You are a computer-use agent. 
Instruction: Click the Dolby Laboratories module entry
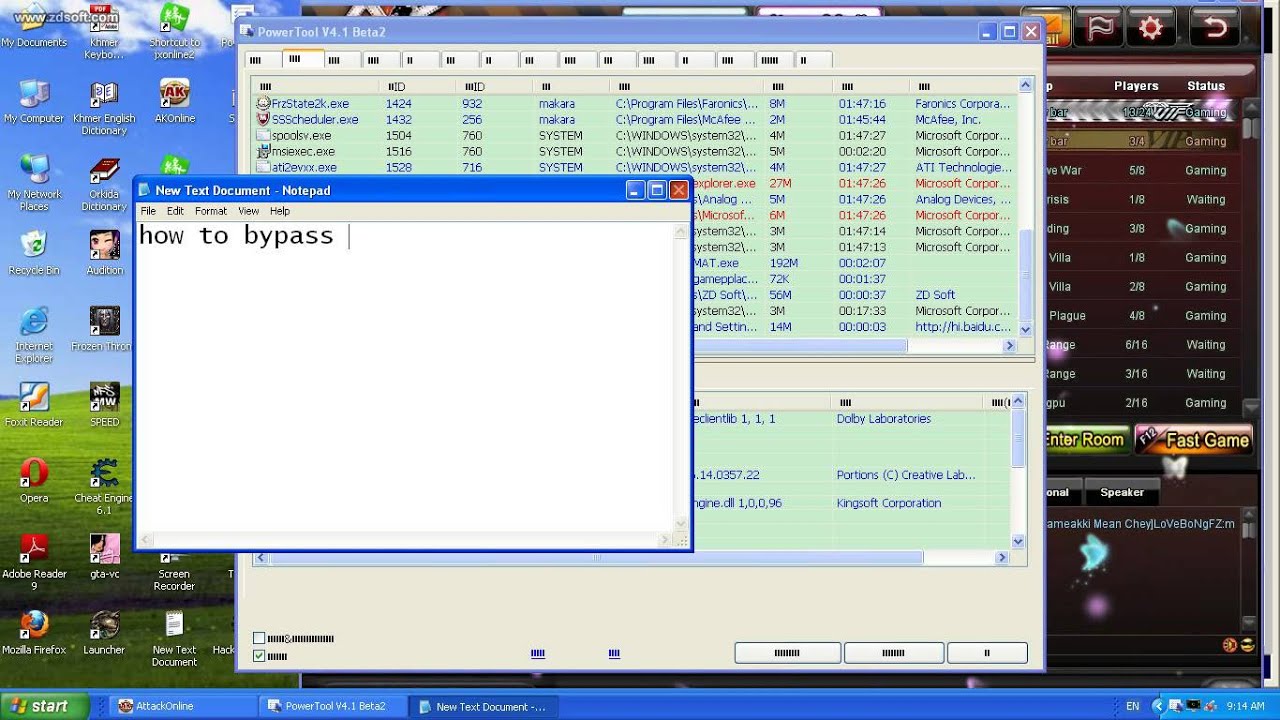(883, 419)
